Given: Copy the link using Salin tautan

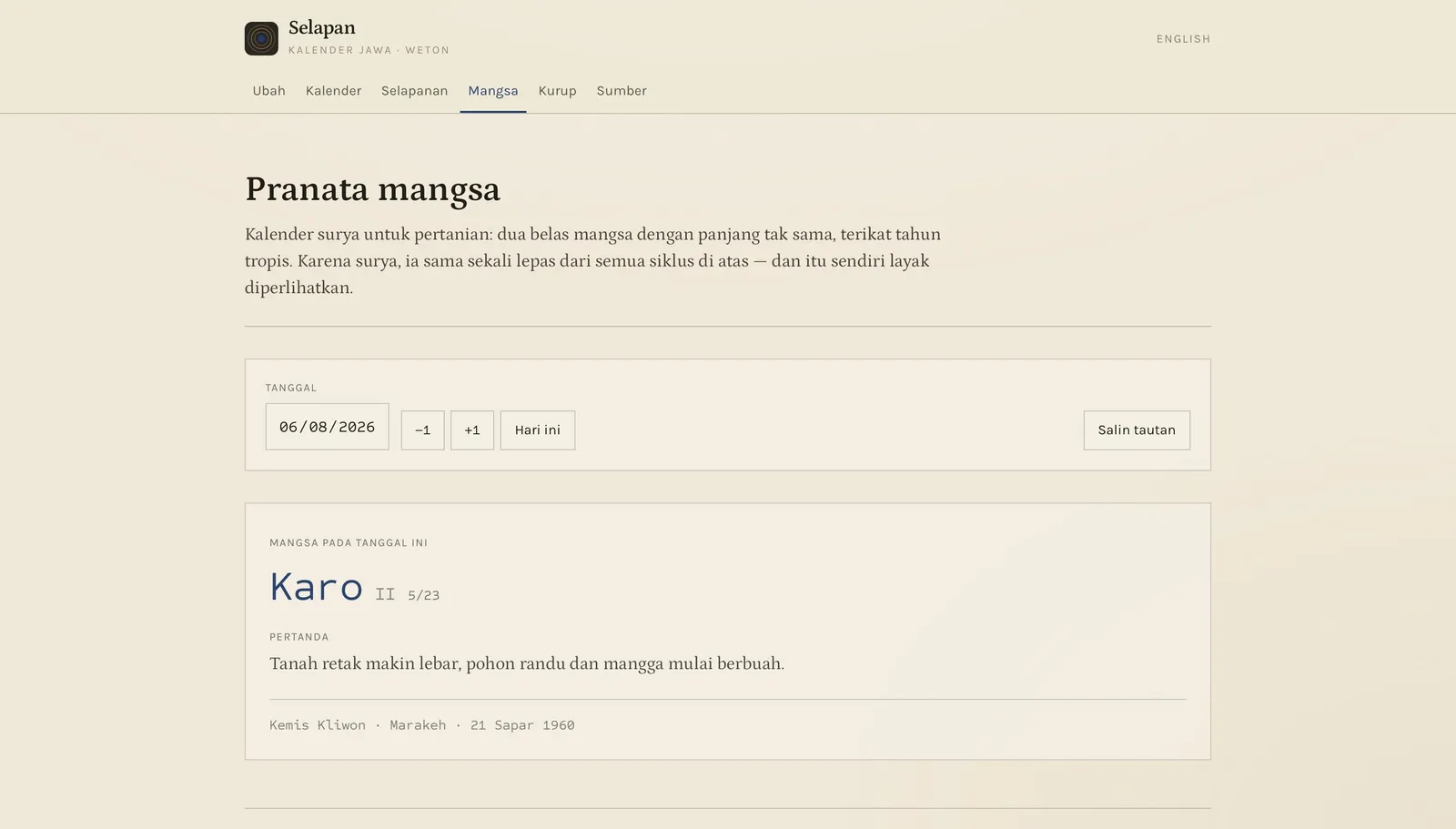Looking at the screenshot, I should pyautogui.click(x=1137, y=430).
